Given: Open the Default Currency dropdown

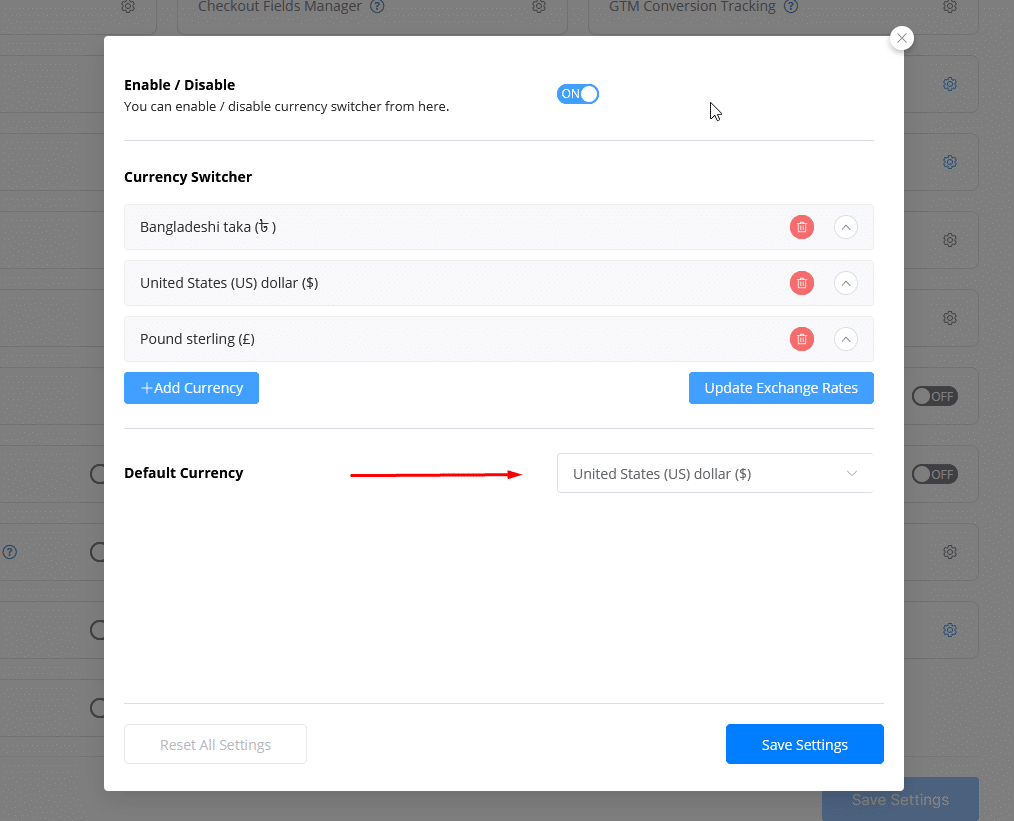Looking at the screenshot, I should click(x=714, y=473).
